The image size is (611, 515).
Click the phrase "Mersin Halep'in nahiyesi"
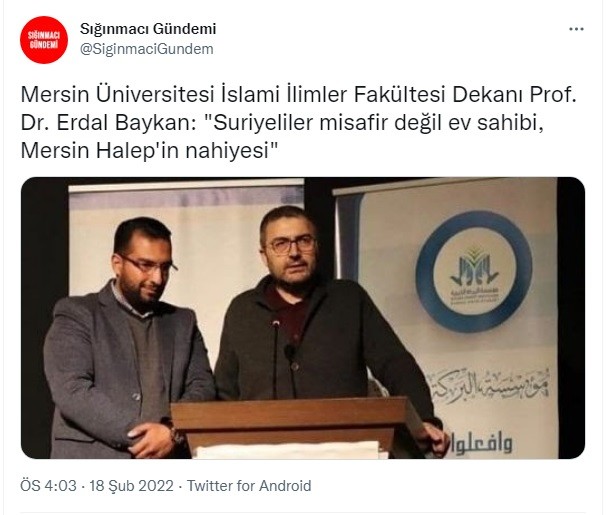[x=150, y=151]
